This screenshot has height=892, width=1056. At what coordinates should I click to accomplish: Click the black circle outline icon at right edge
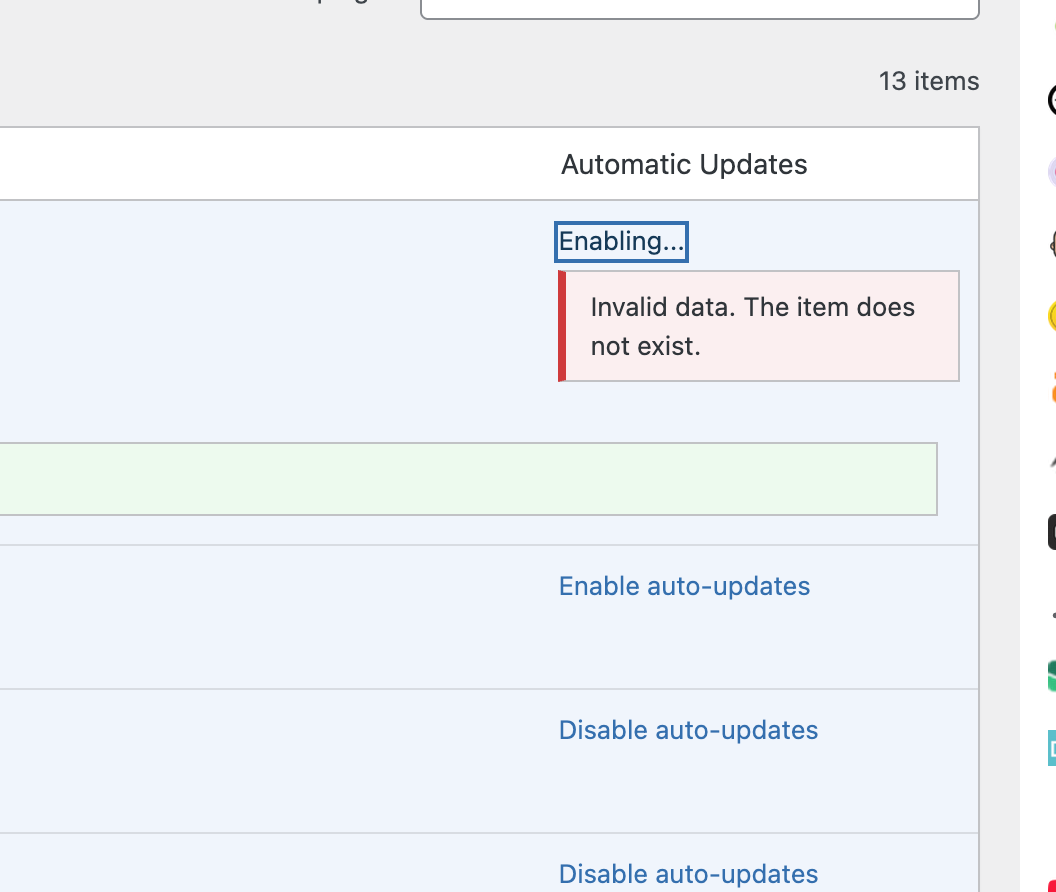[x=1052, y=100]
